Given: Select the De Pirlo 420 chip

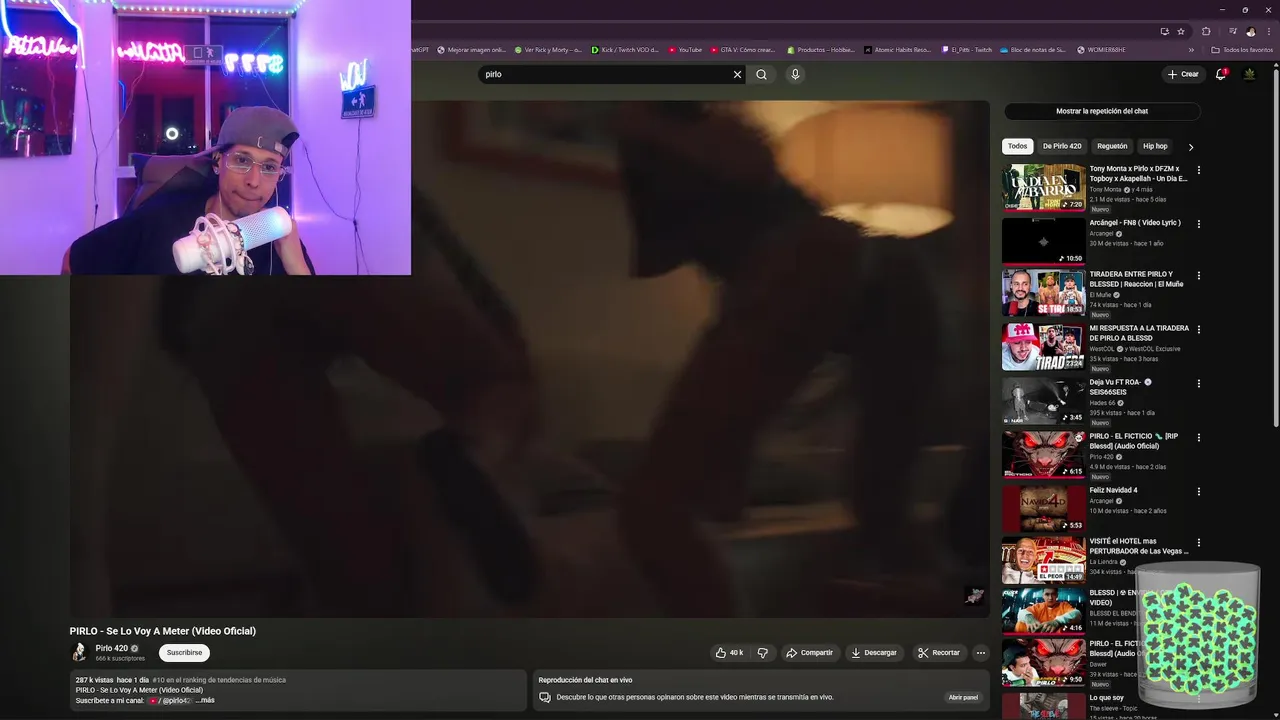Looking at the screenshot, I should click(x=1062, y=146).
